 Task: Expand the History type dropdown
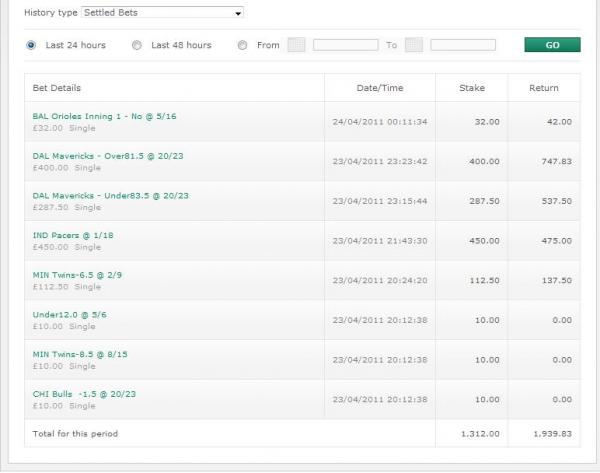162,13
